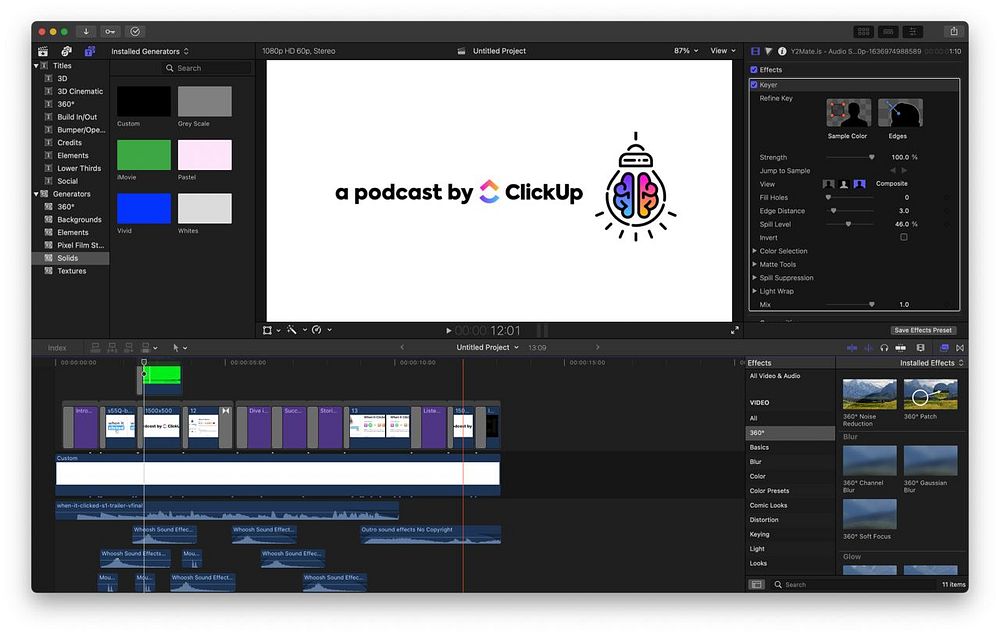1000x634 pixels.
Task: Toggle skimming icon in timeline toolbar
Action: click(x=851, y=348)
